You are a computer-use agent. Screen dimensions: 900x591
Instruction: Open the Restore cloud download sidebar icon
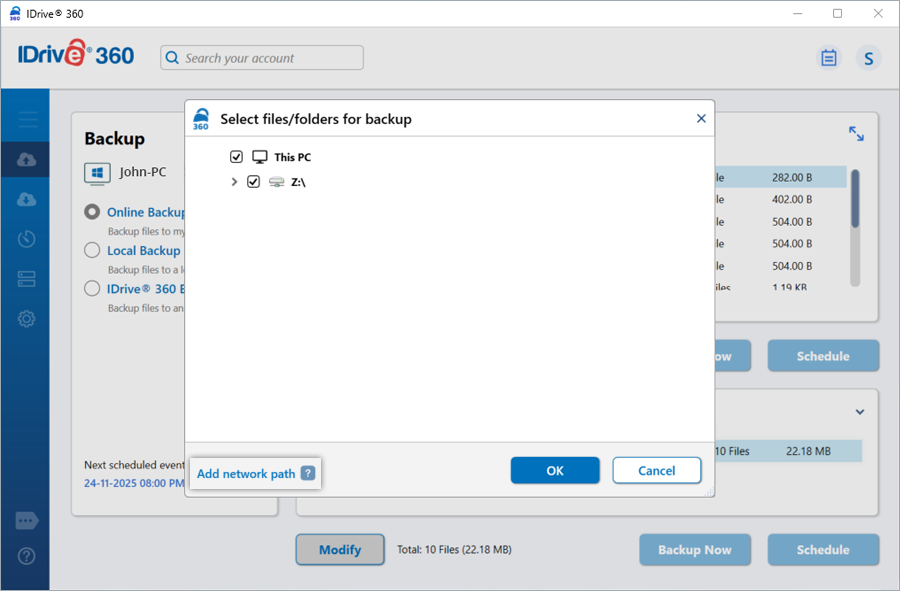tap(26, 199)
